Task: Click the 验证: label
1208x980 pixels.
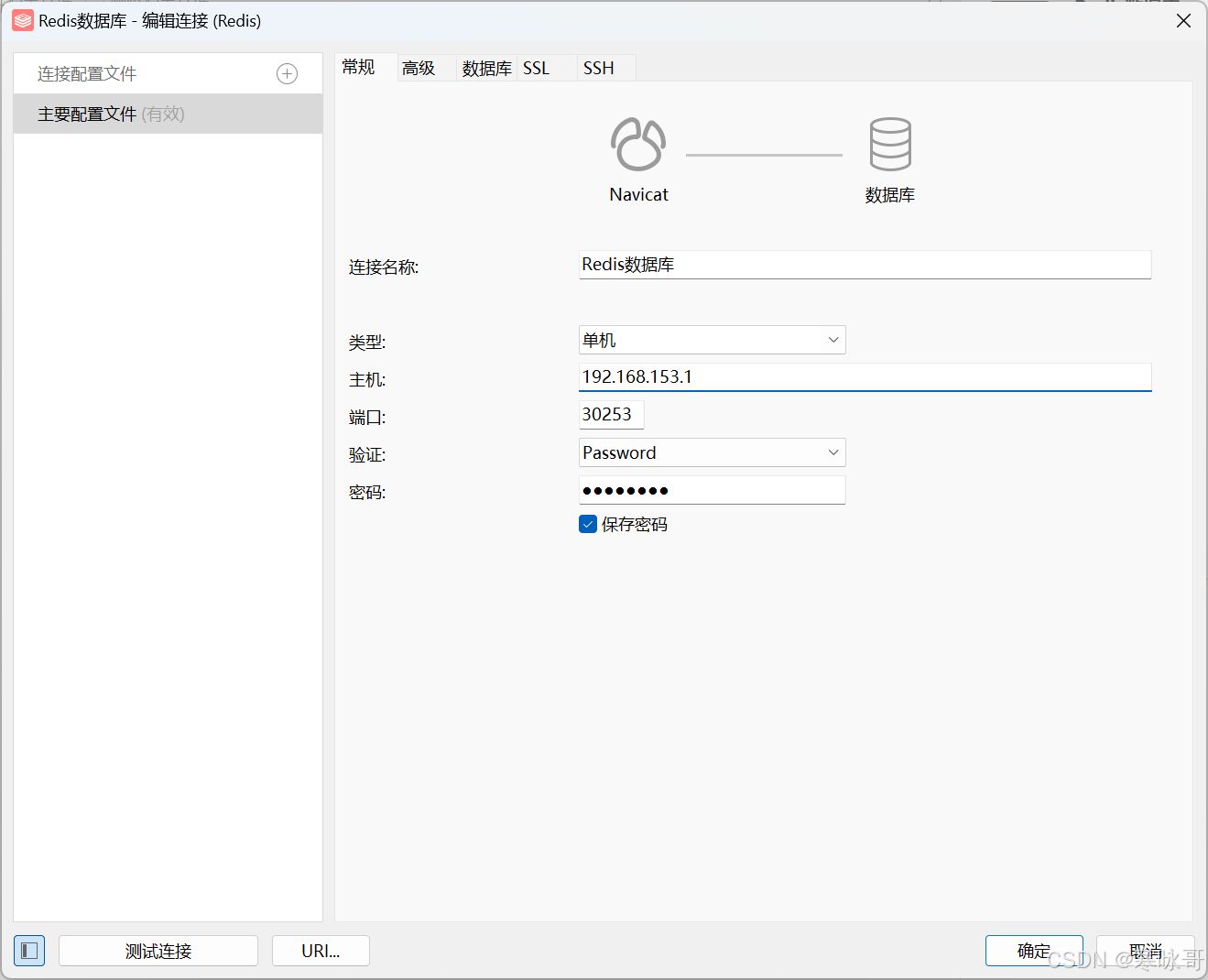Action: point(367,454)
